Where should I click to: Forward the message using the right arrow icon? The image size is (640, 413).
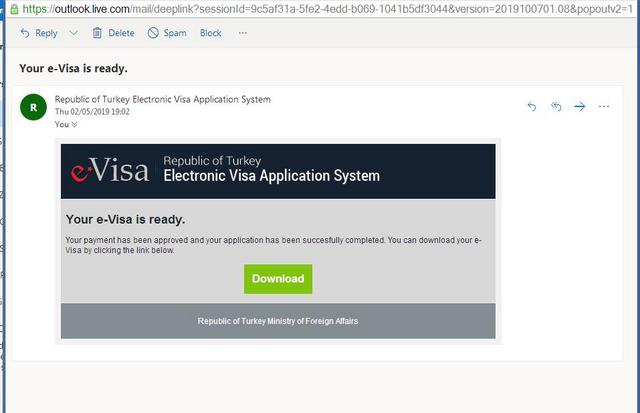580,107
